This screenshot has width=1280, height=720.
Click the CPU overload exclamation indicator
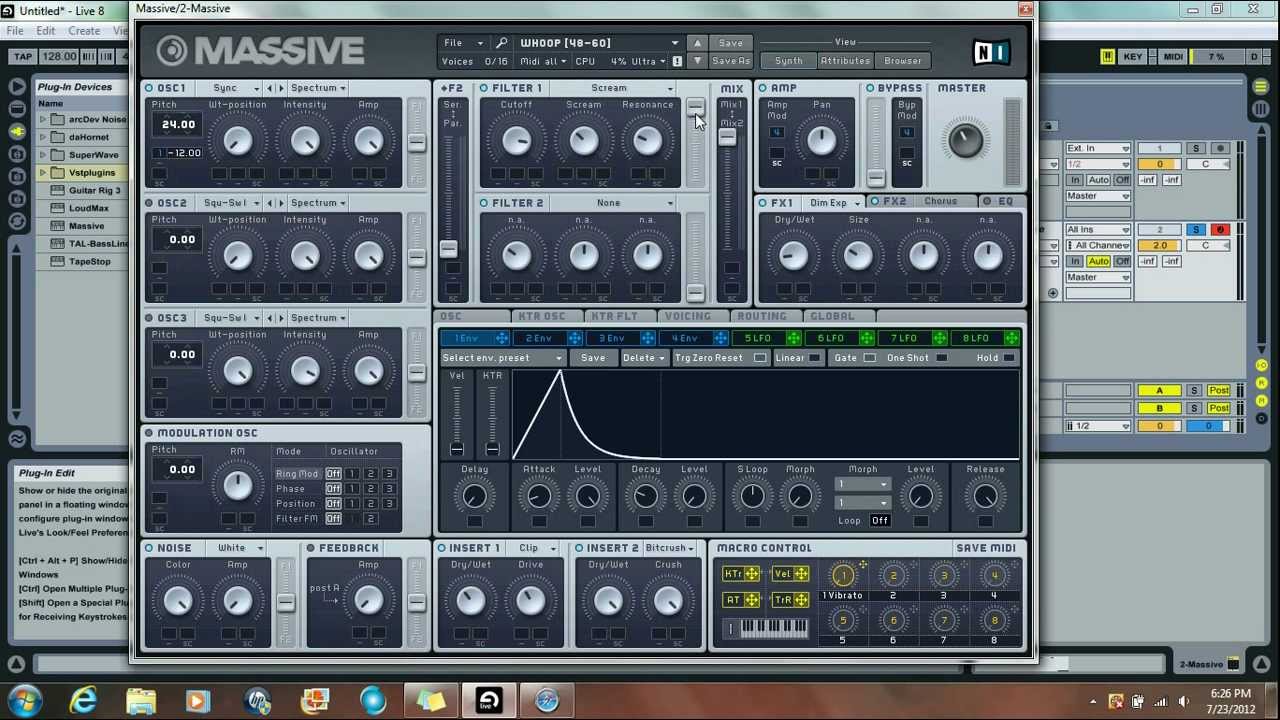click(x=677, y=62)
